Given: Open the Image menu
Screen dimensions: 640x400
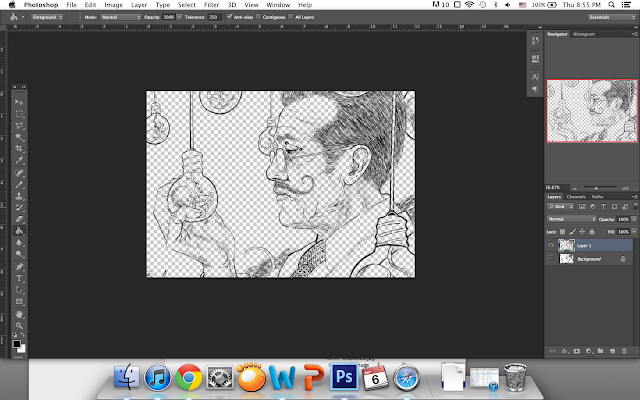Looking at the screenshot, I should click(x=113, y=5).
